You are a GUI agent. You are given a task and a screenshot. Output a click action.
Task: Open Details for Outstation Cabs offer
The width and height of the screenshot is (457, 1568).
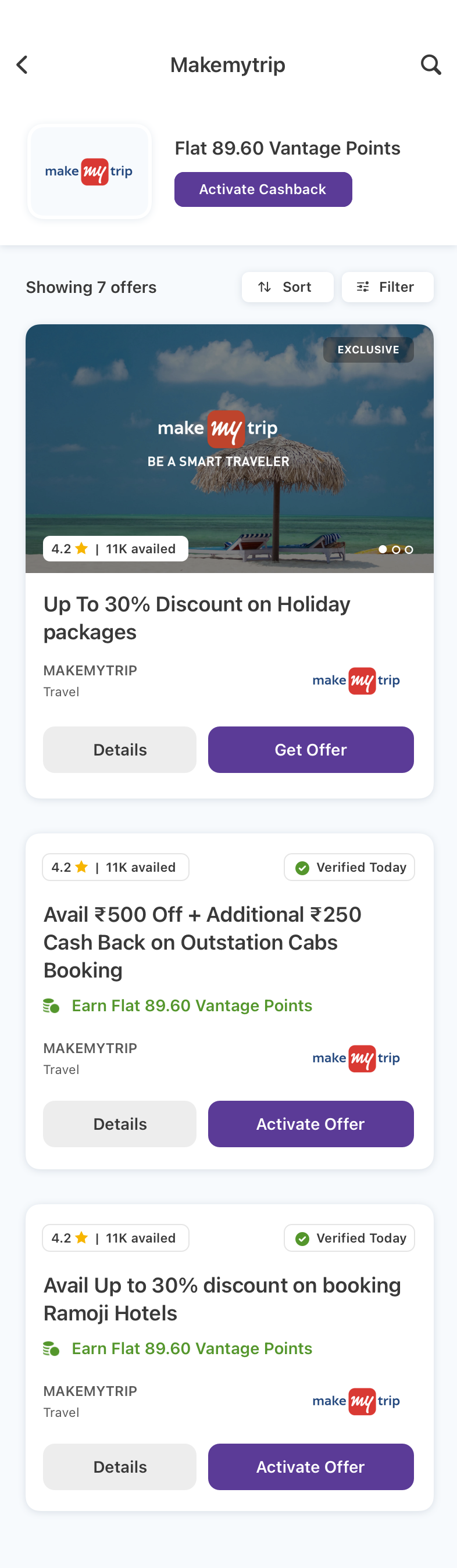[x=119, y=1124]
